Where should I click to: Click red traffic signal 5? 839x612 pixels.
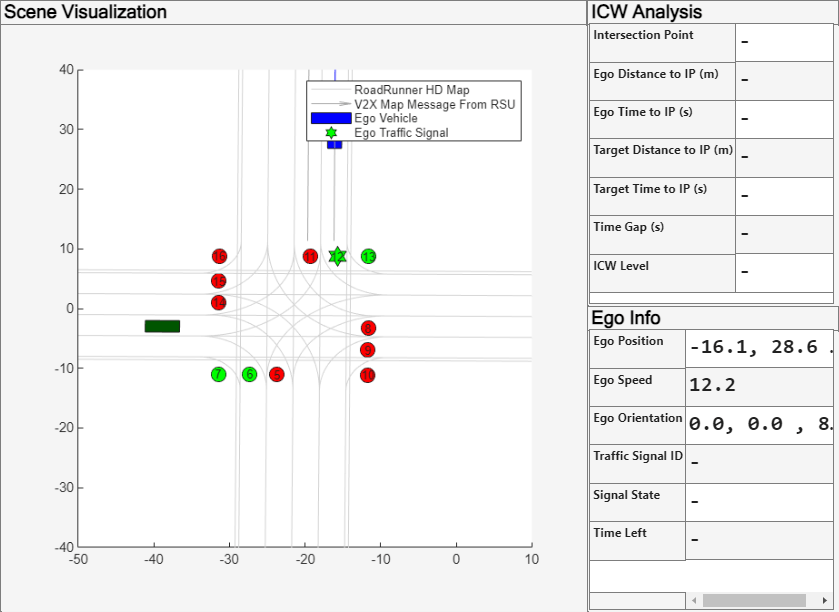pos(277,375)
